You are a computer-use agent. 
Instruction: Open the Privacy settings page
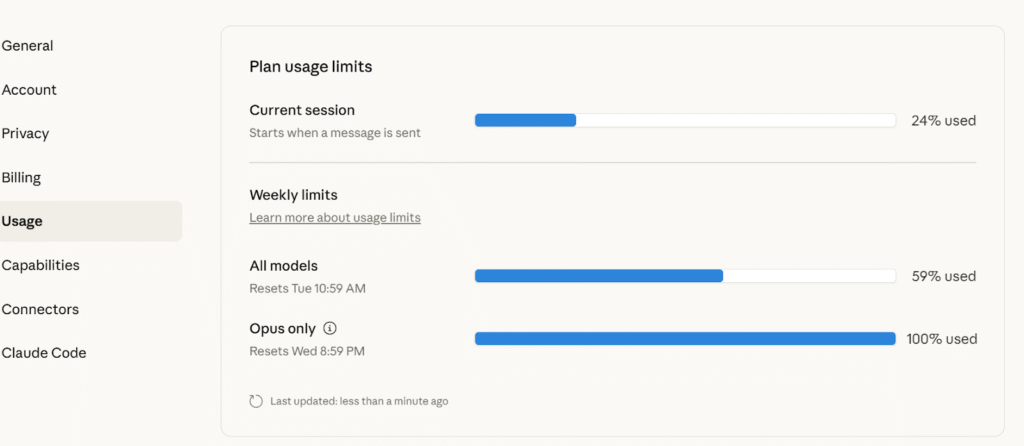[x=26, y=134]
